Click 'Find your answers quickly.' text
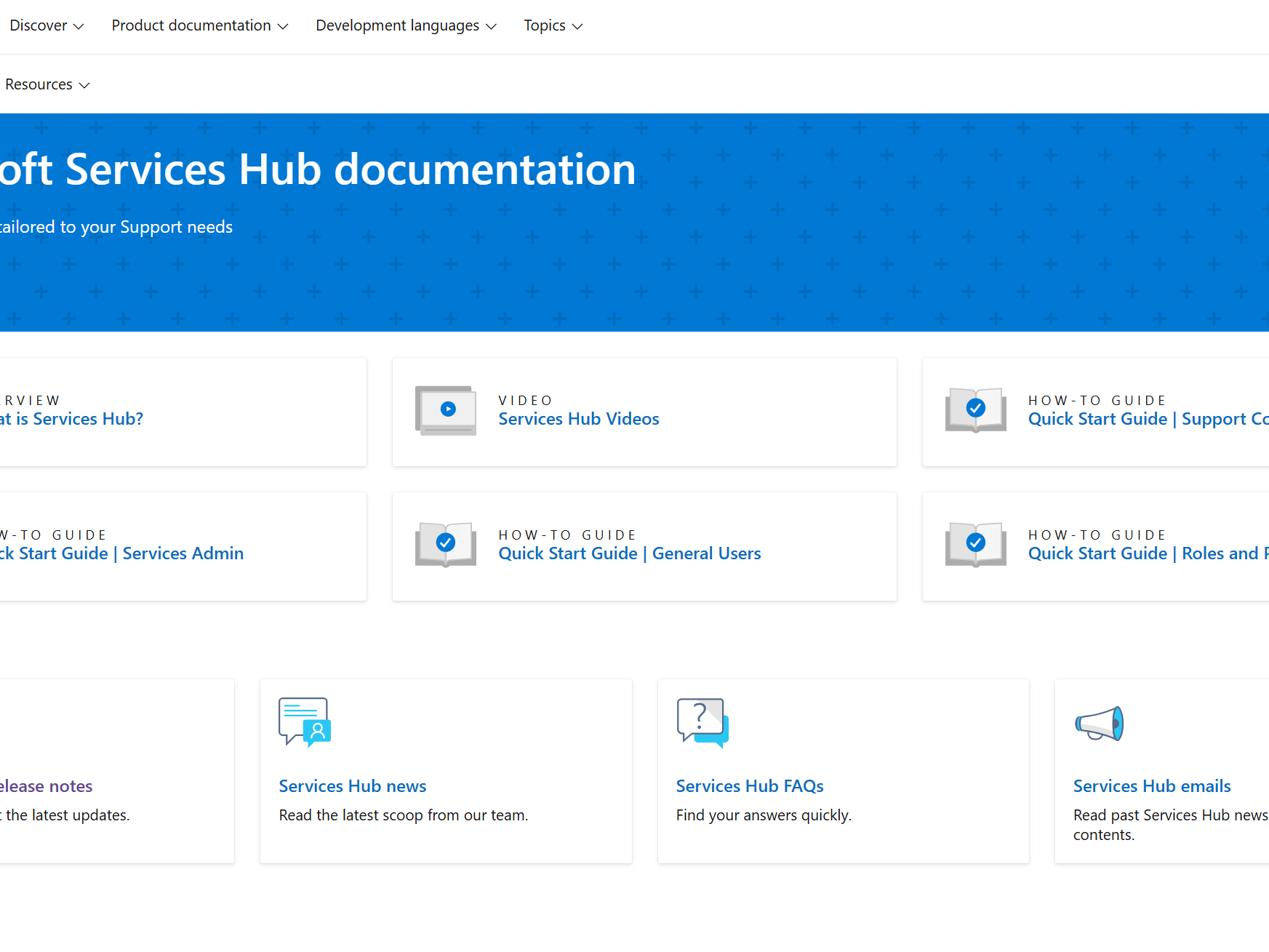1269x952 pixels. [764, 815]
